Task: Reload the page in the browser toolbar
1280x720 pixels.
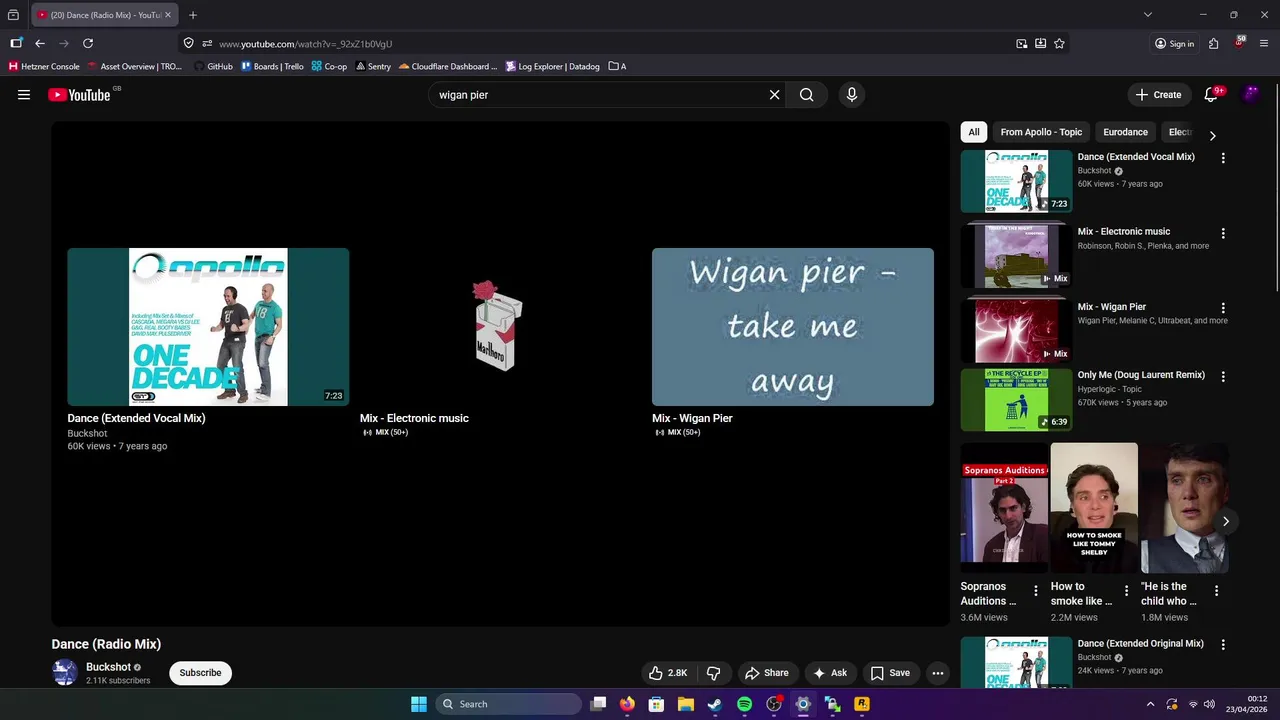Action: pyautogui.click(x=88, y=43)
